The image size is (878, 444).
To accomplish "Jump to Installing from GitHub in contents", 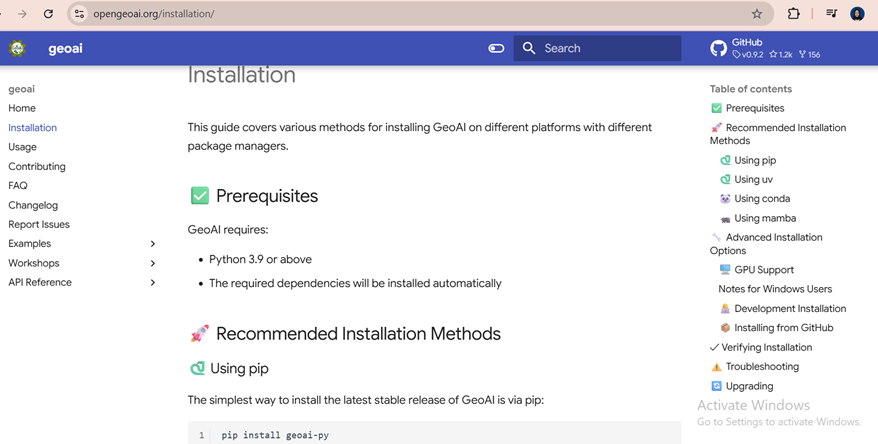I will pos(783,328).
